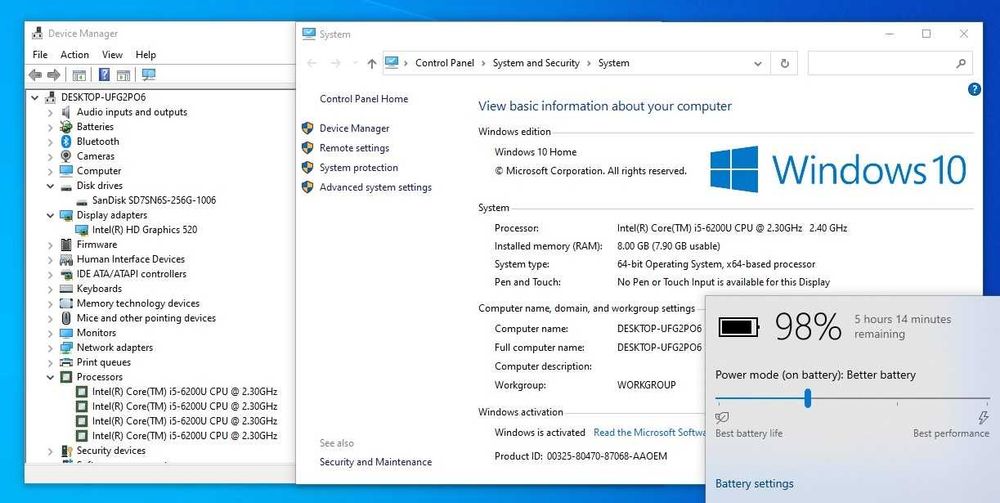Screen dimensions: 1000x503
Task: Collapse the DESKTOP-UFG2PO6 root node
Action: (x=34, y=98)
